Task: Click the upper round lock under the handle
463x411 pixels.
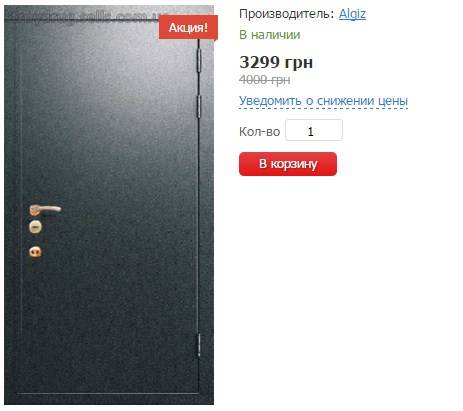Action: coord(36,227)
